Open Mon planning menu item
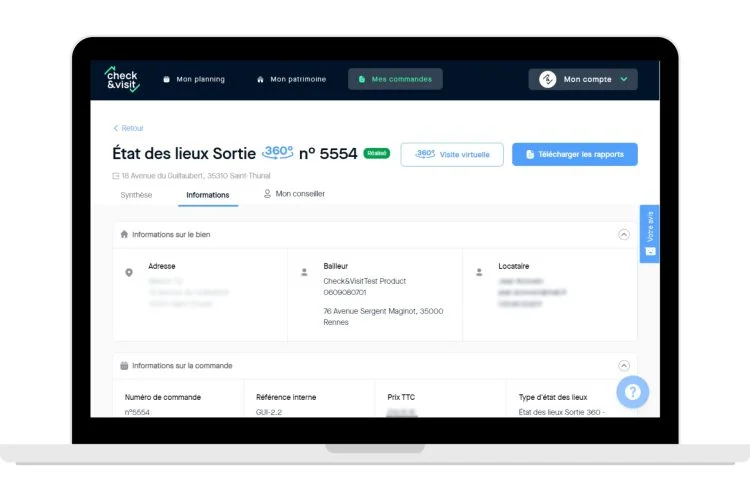The image size is (750, 500). click(194, 79)
